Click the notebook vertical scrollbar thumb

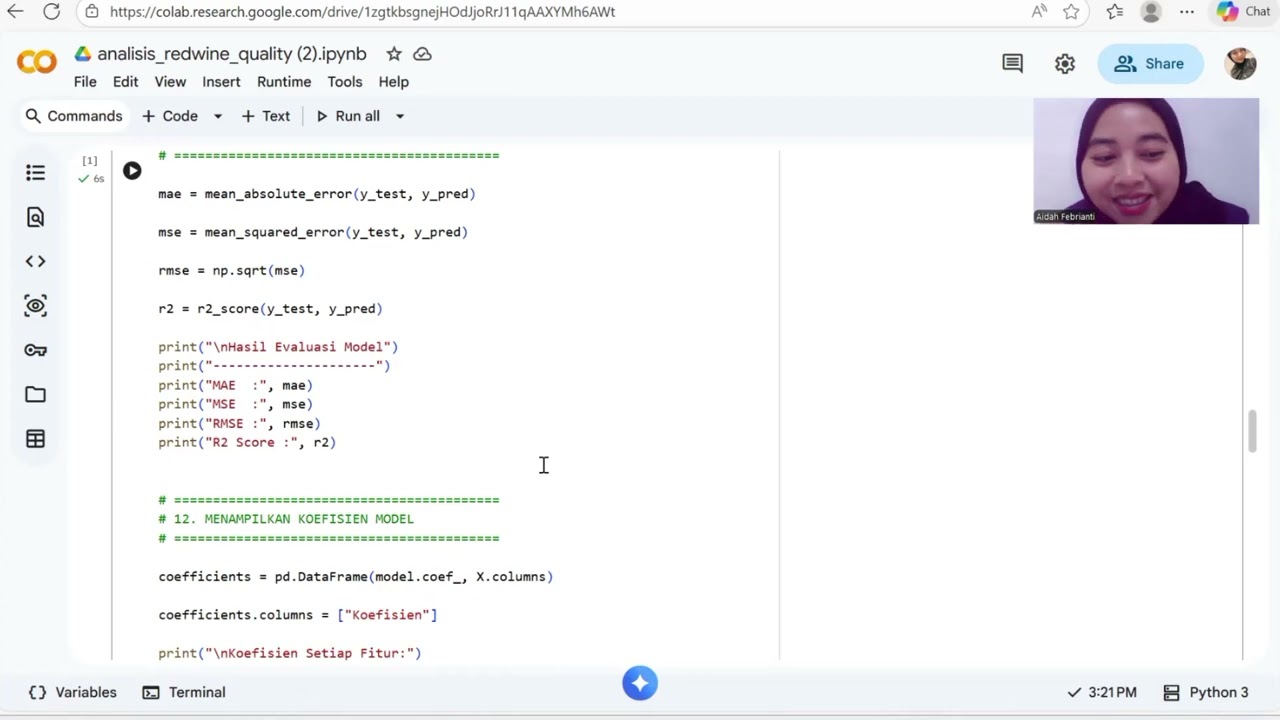click(1251, 431)
